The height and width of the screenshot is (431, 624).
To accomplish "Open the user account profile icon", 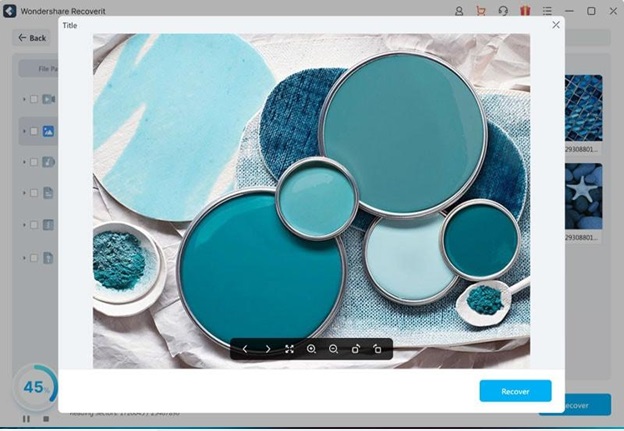I will point(459,11).
